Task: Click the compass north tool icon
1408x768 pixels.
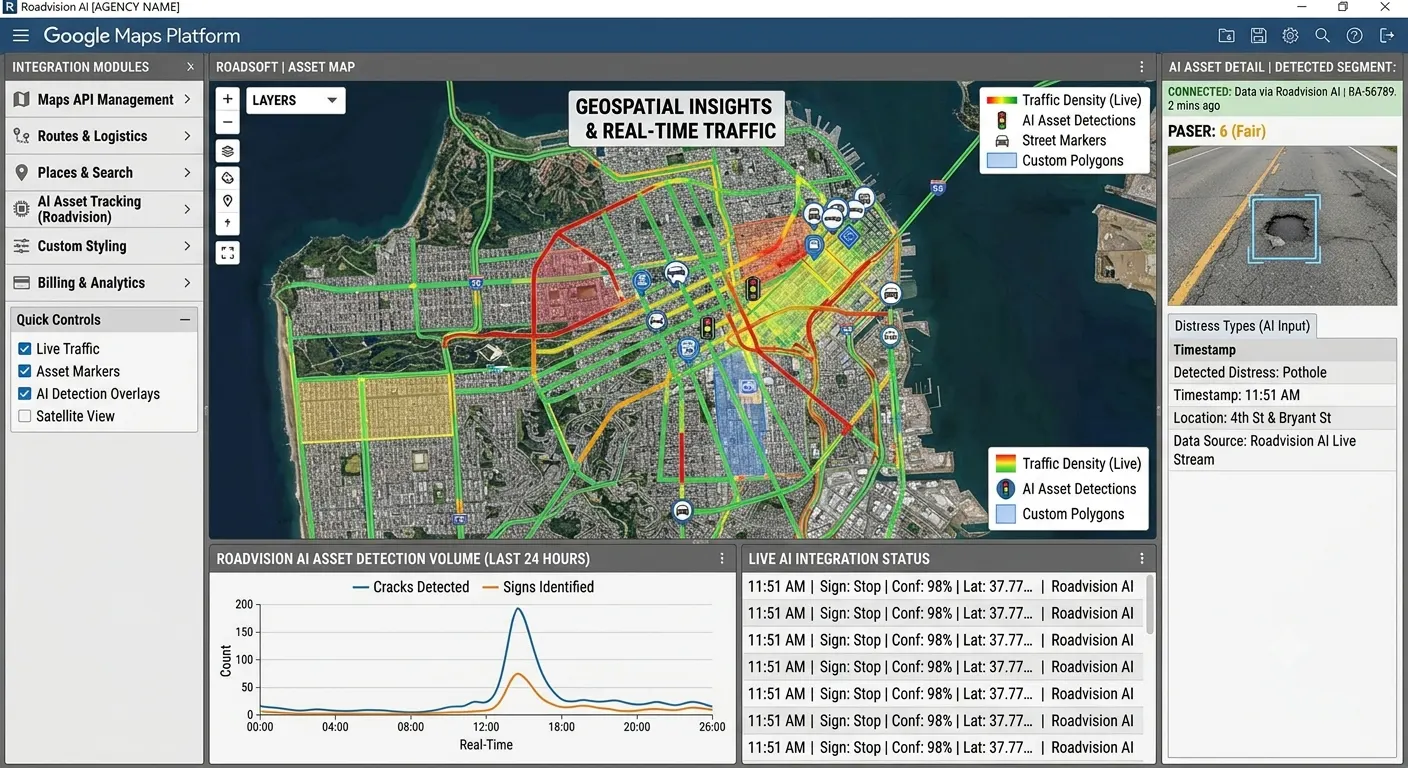Action: click(228, 224)
